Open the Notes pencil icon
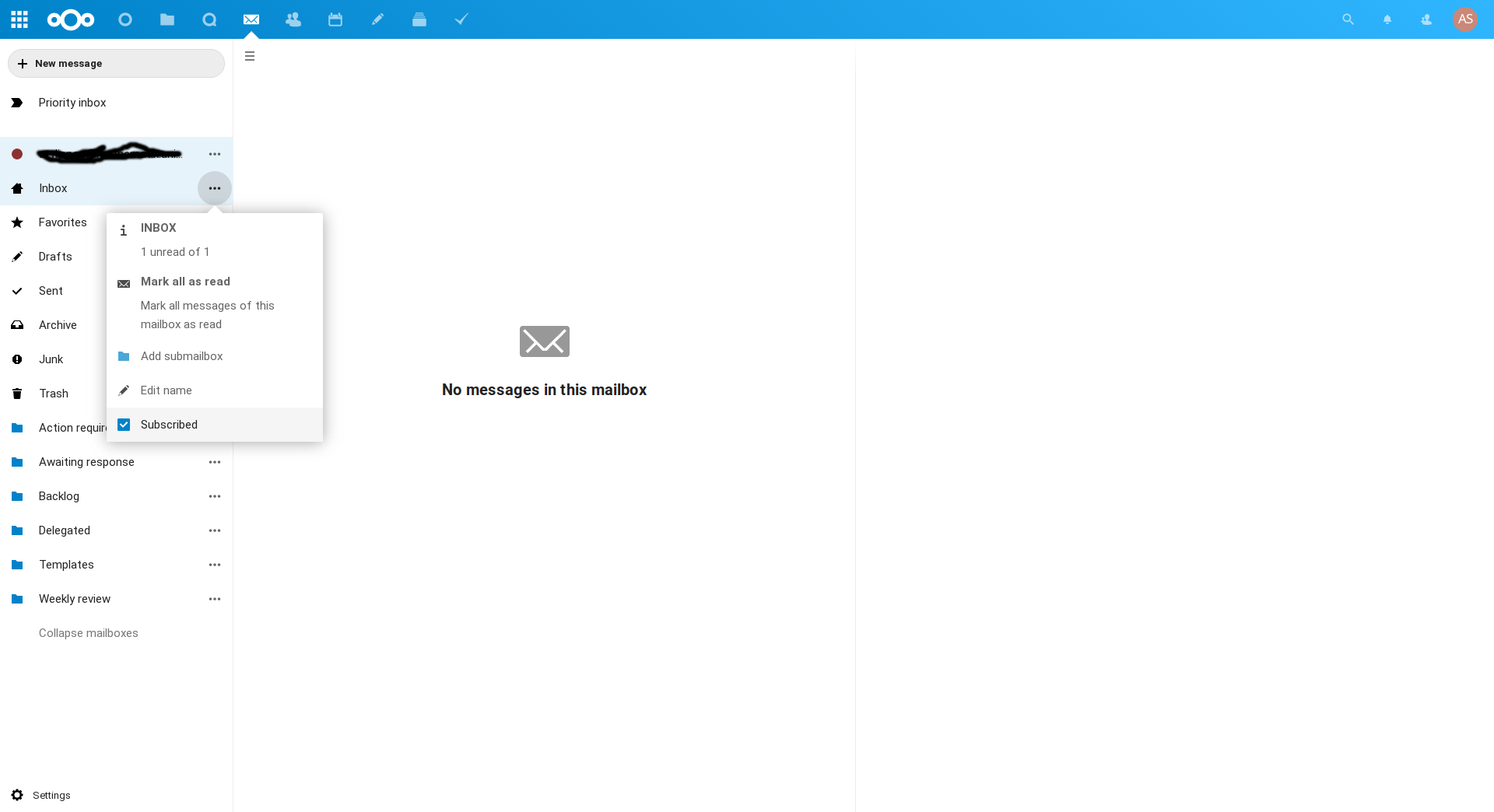The height and width of the screenshot is (812, 1494). [377, 19]
